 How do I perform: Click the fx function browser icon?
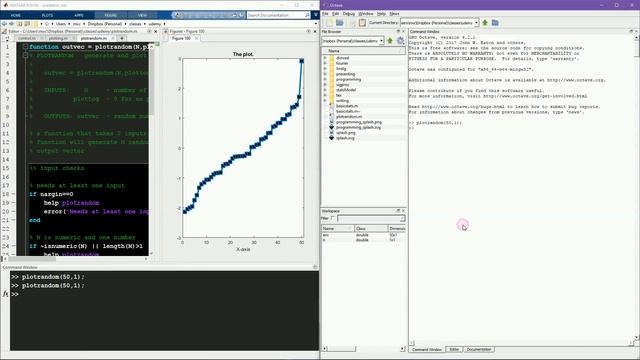pos(5,294)
